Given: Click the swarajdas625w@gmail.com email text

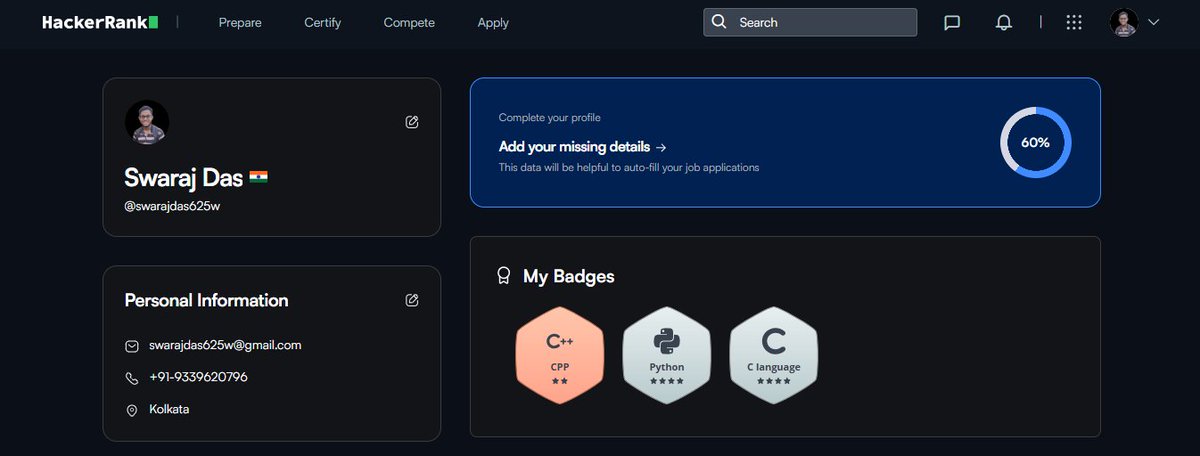Looking at the screenshot, I should click(225, 345).
